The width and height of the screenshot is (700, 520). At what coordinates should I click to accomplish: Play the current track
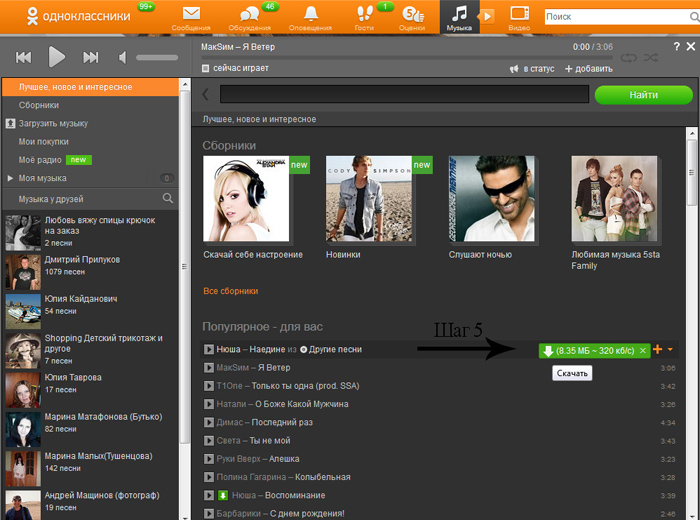click(56, 57)
